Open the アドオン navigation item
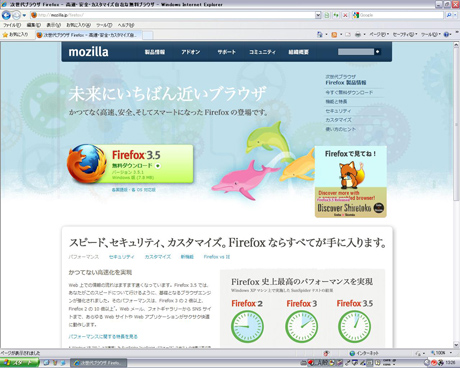 191,52
